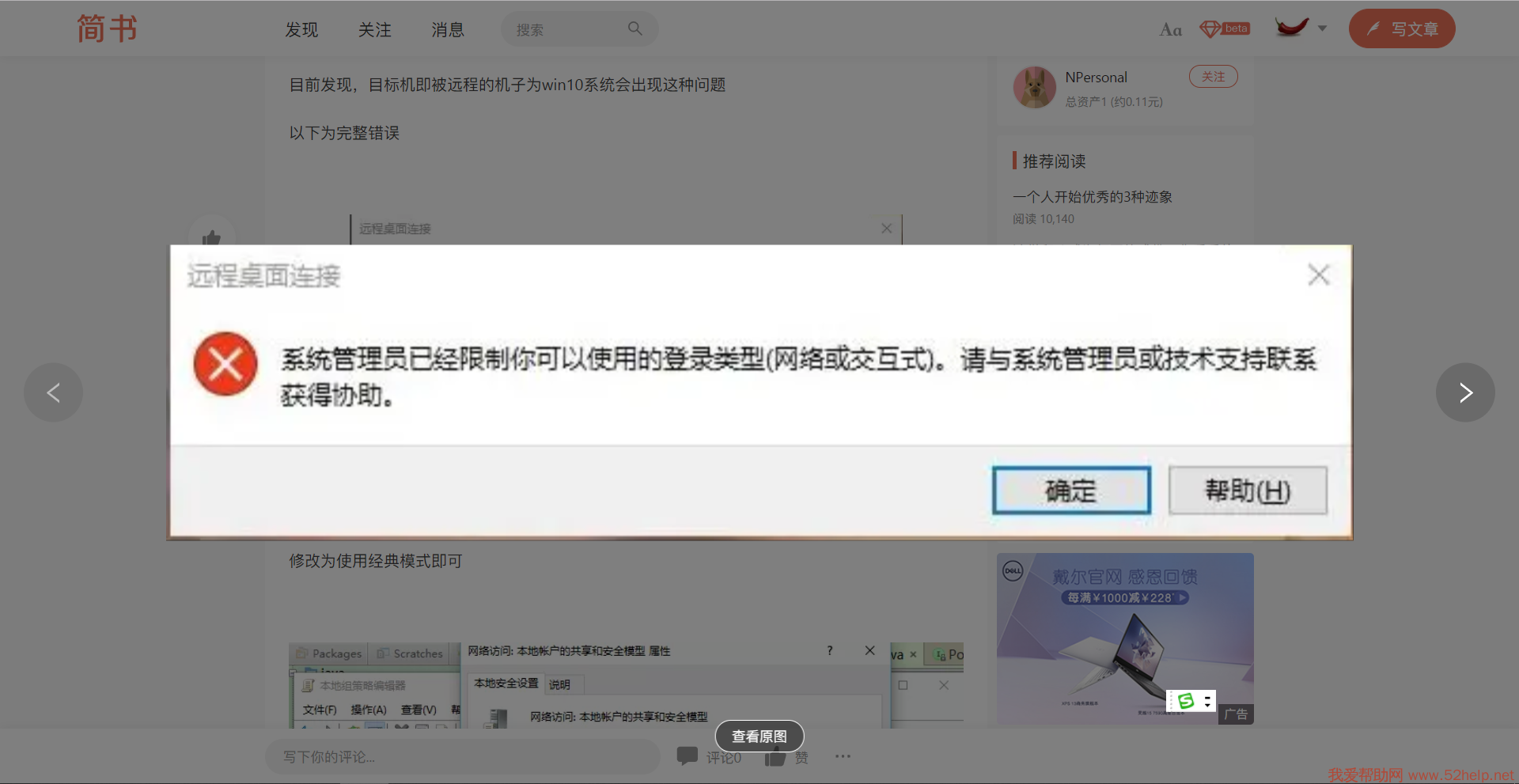This screenshot has width=1519, height=784.
Task: Click the Jianshu logo
Action: click(x=107, y=29)
